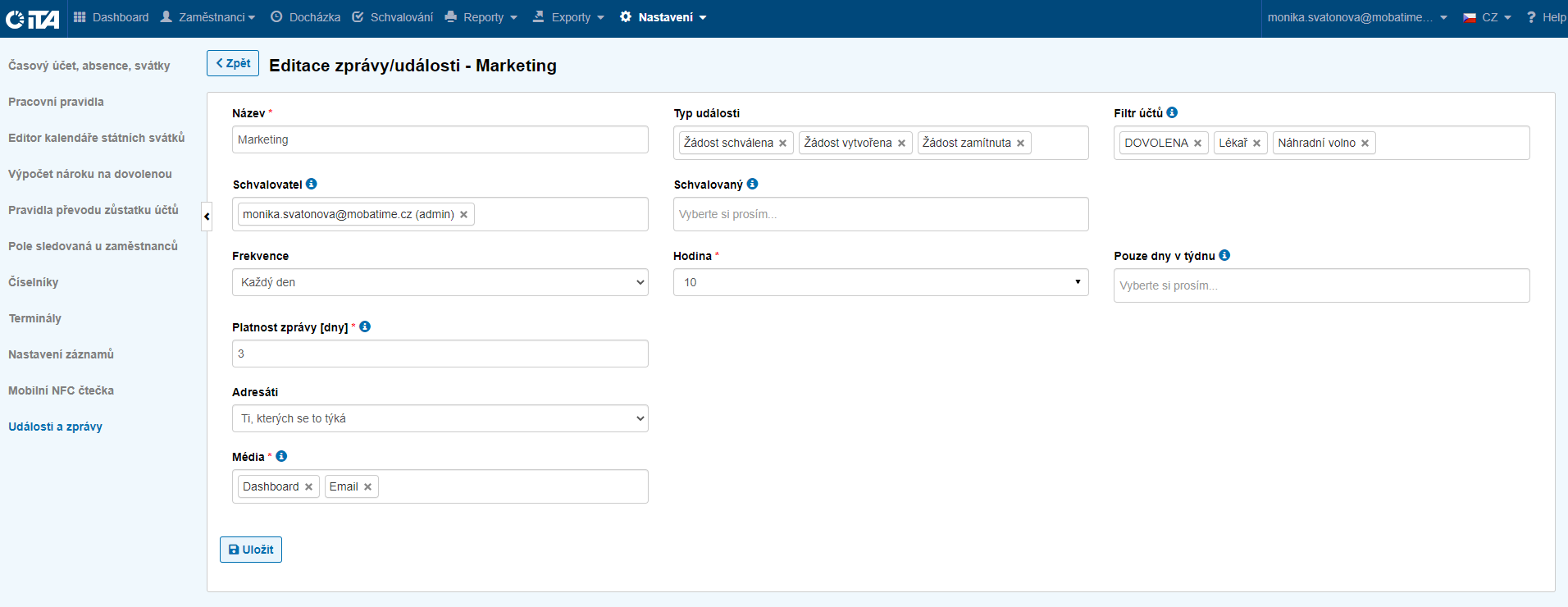Open the Frekvence dropdown

coord(440,282)
